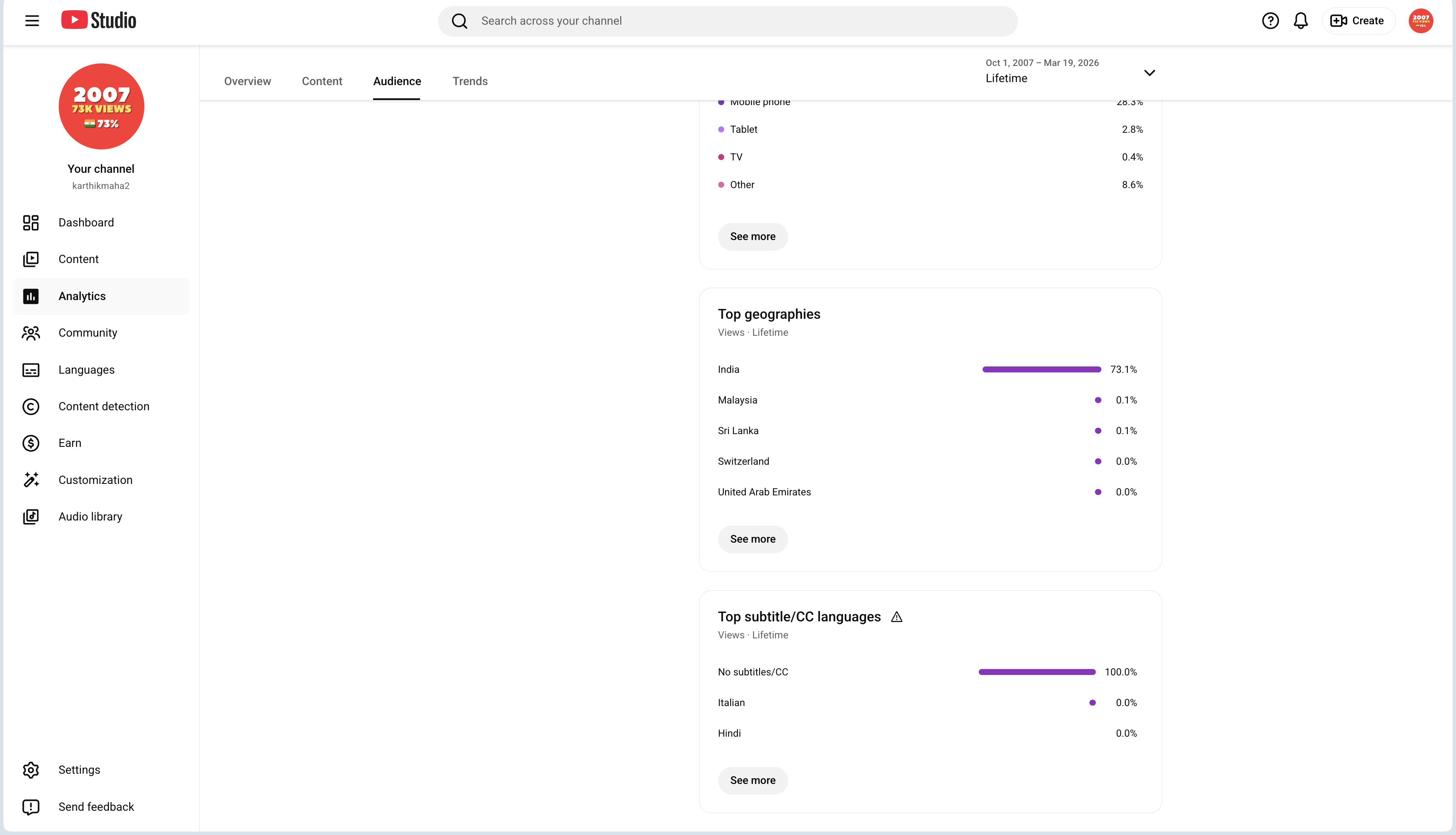This screenshot has width=1456, height=835.
Task: Click the Top subtitle/CC languages heading
Action: (799, 617)
